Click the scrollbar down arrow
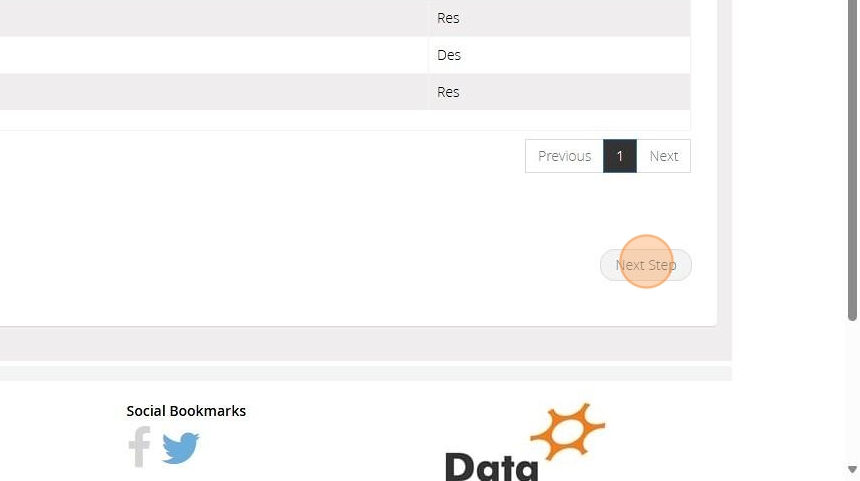860x481 pixels. coord(852,469)
